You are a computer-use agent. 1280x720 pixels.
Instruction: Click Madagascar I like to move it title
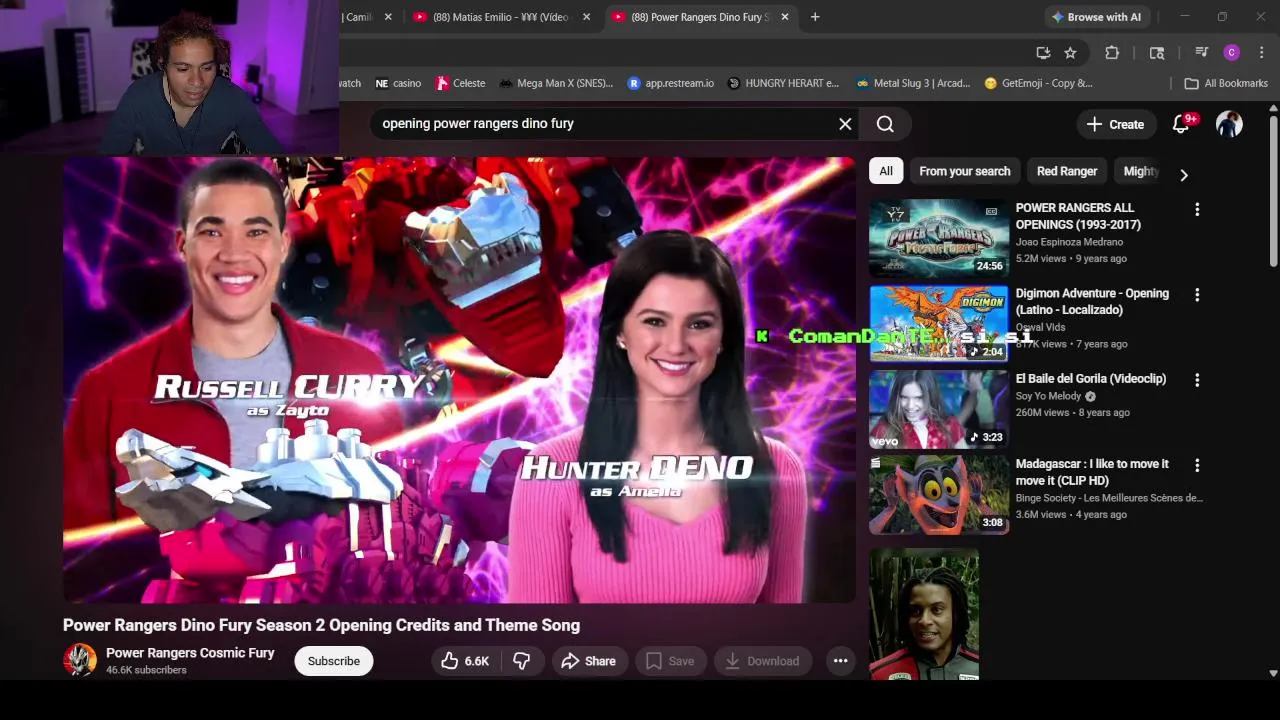(x=1092, y=472)
